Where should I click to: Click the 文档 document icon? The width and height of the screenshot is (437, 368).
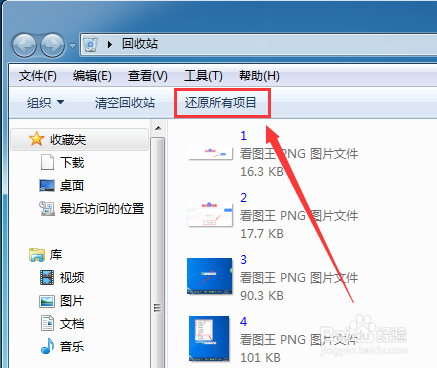47,323
